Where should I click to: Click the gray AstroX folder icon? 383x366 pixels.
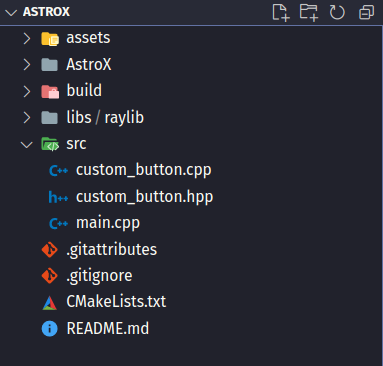click(50, 65)
